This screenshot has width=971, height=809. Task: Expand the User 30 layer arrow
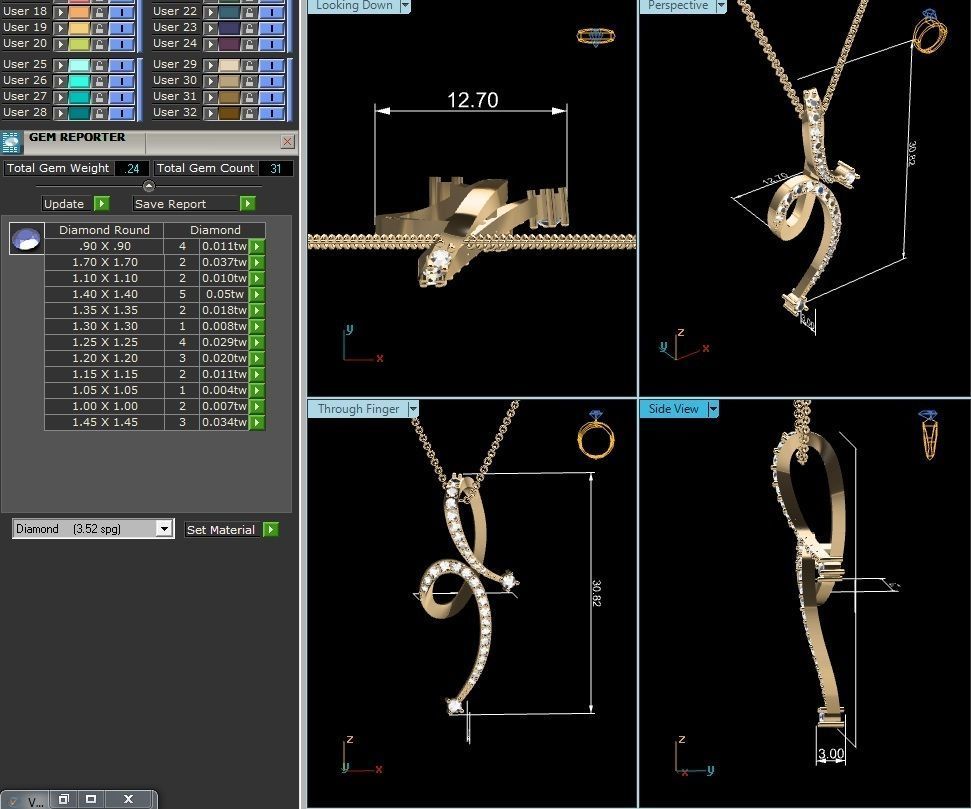(211, 81)
